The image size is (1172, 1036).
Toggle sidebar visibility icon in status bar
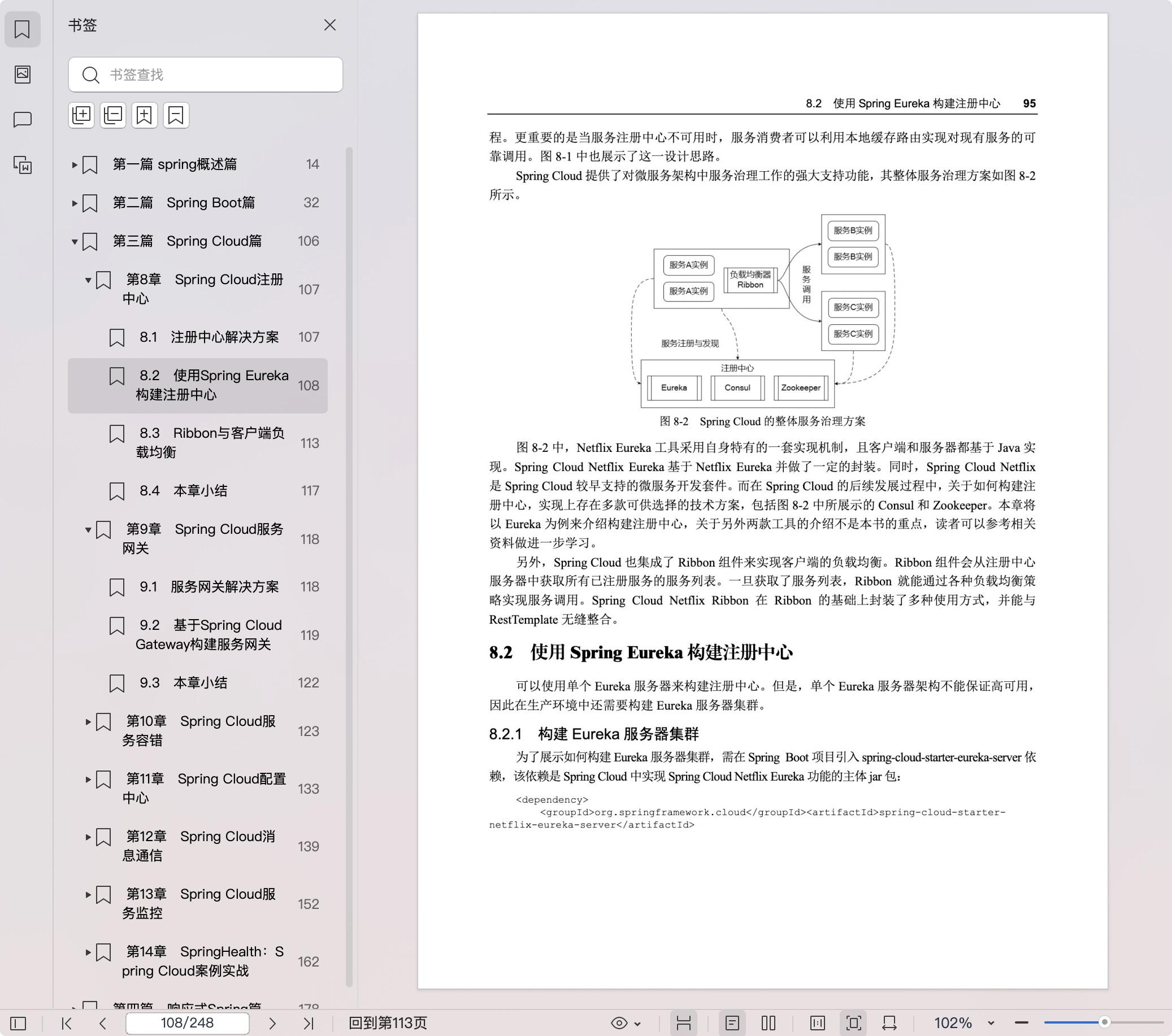click(x=18, y=1024)
